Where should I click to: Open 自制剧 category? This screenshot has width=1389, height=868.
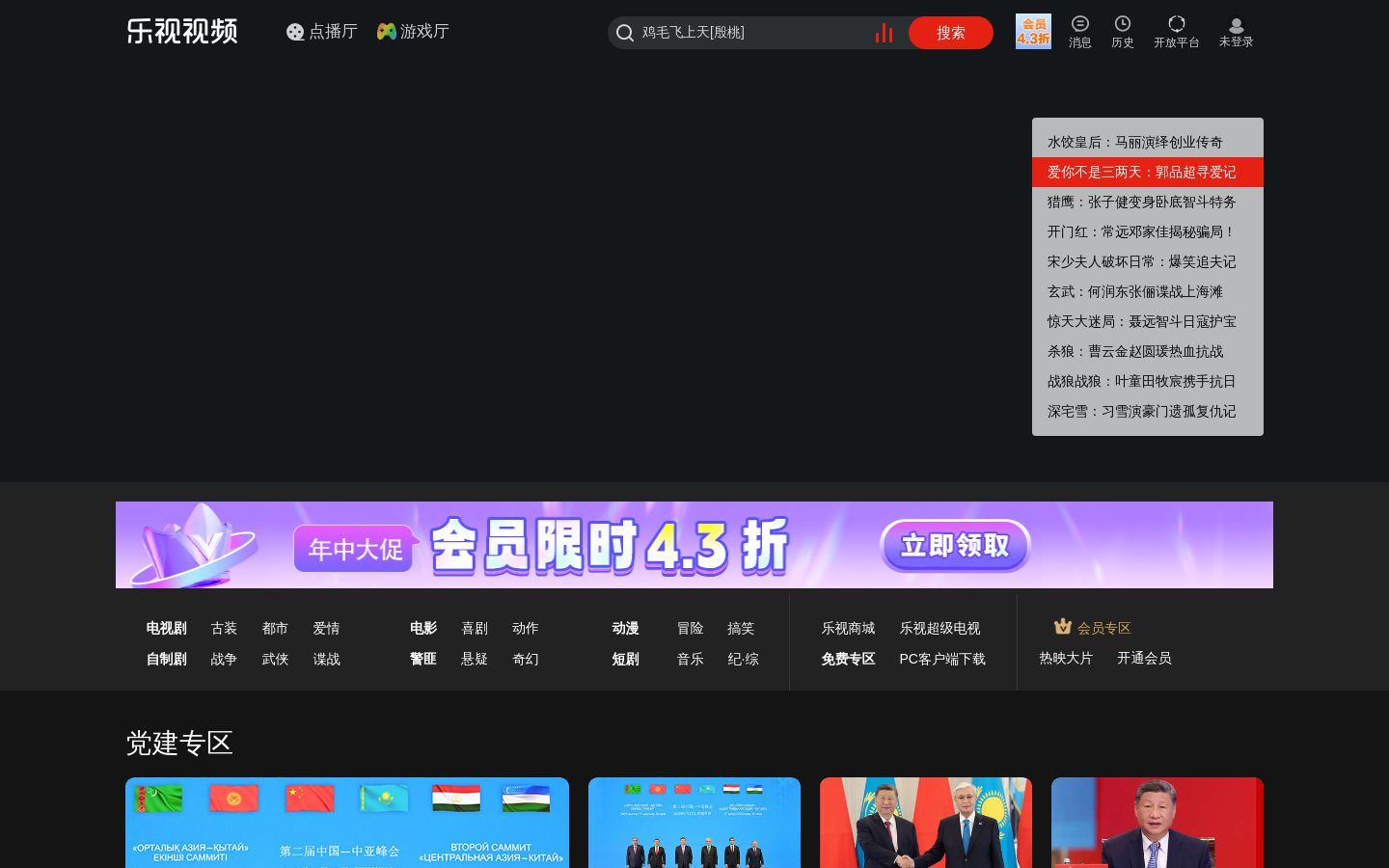point(166,659)
